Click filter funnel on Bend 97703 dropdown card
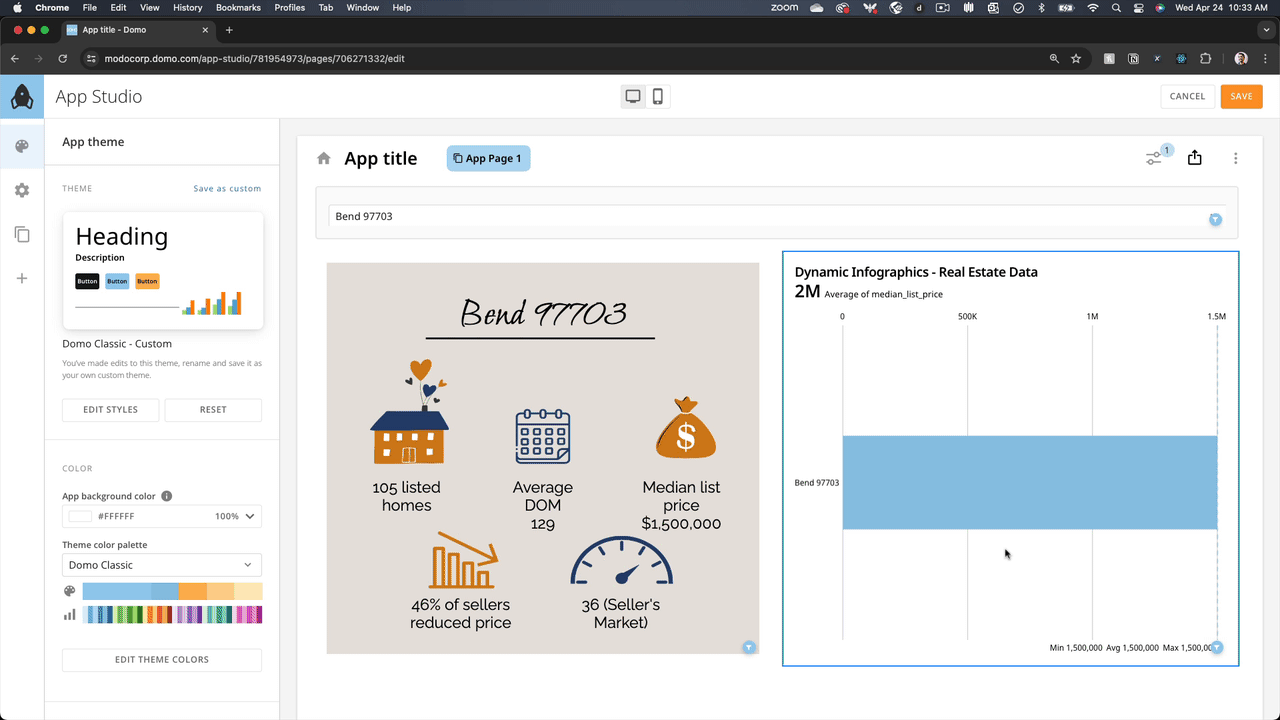 point(1216,219)
